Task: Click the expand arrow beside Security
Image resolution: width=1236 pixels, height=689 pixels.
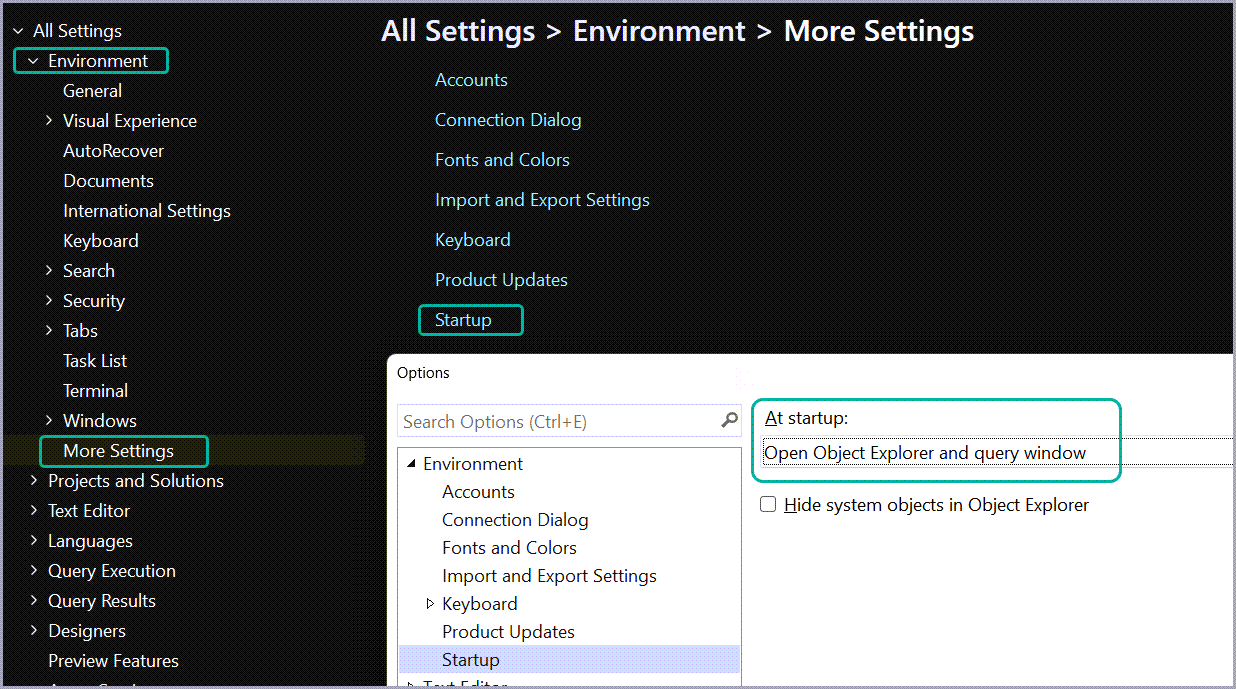Action: click(x=49, y=300)
